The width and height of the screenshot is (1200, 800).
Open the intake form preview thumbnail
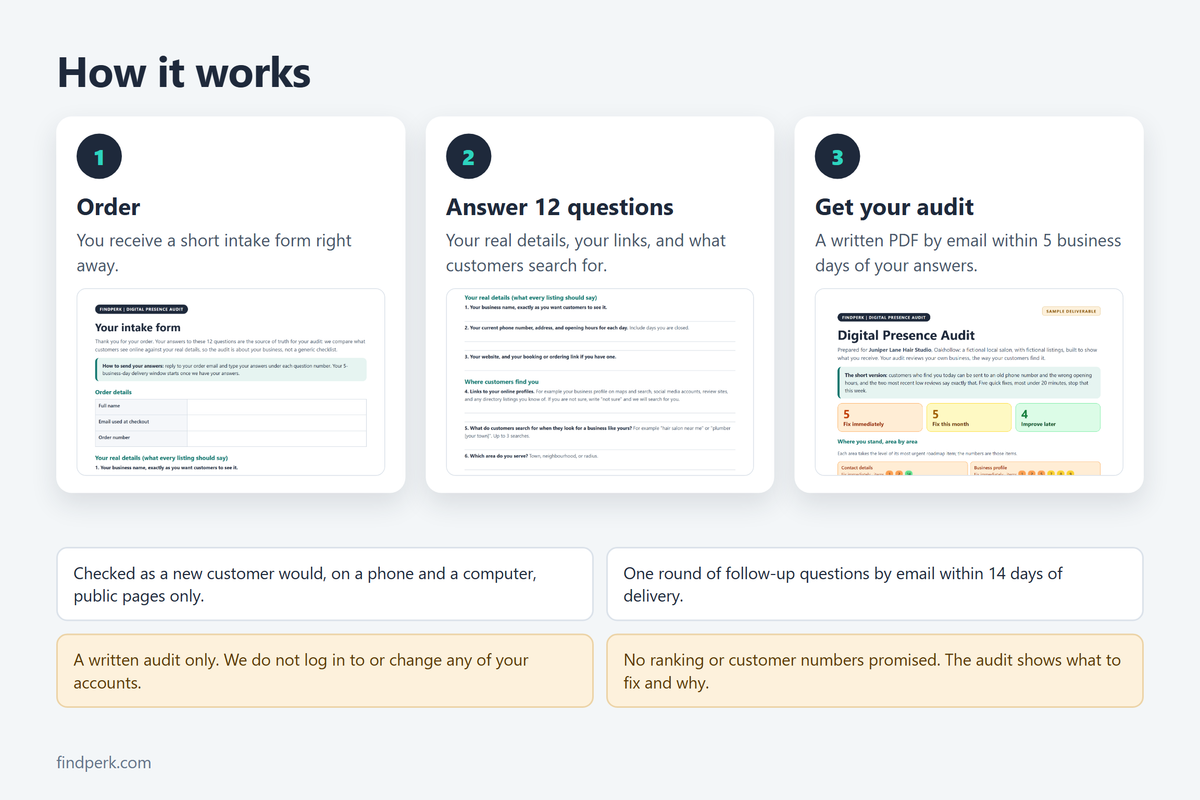(231, 382)
